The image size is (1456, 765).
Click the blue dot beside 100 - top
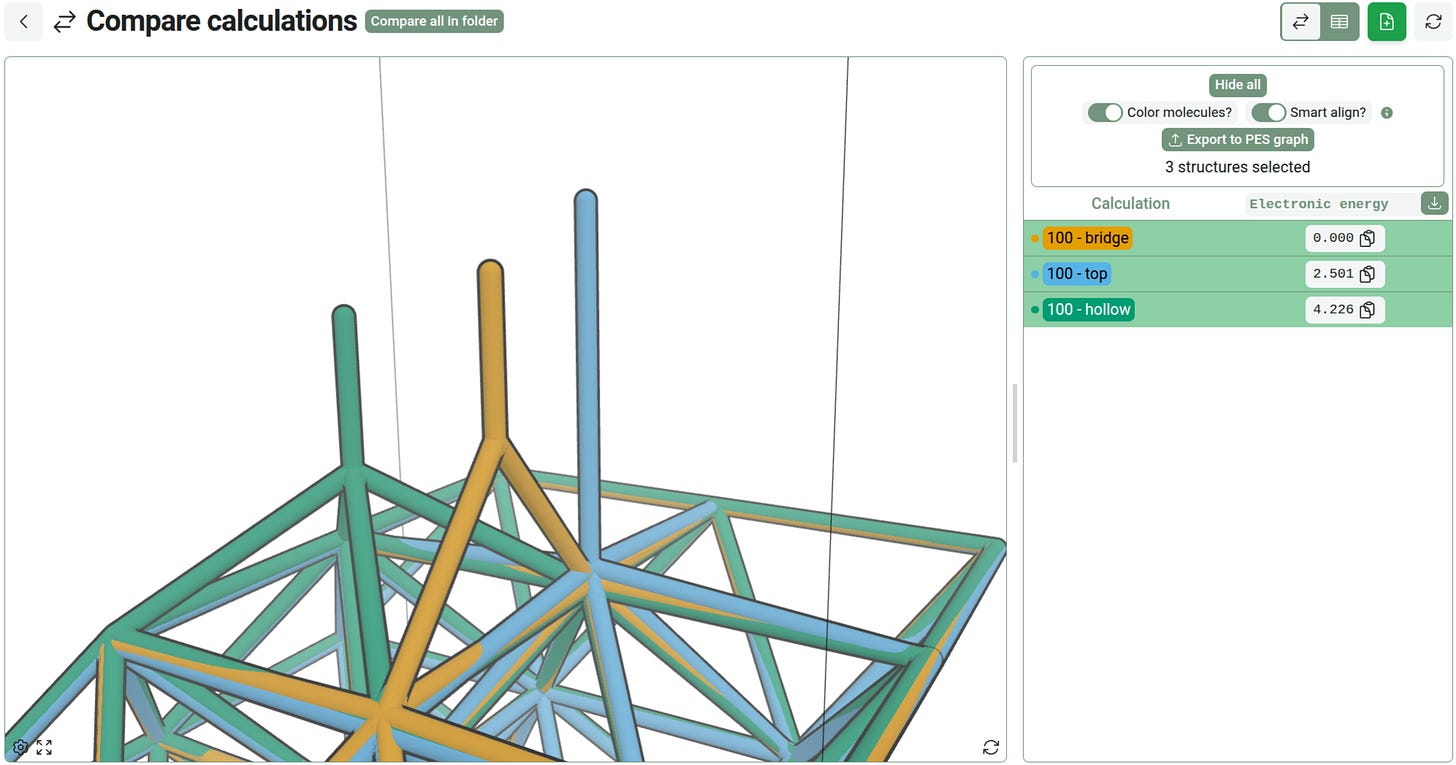click(x=1034, y=274)
